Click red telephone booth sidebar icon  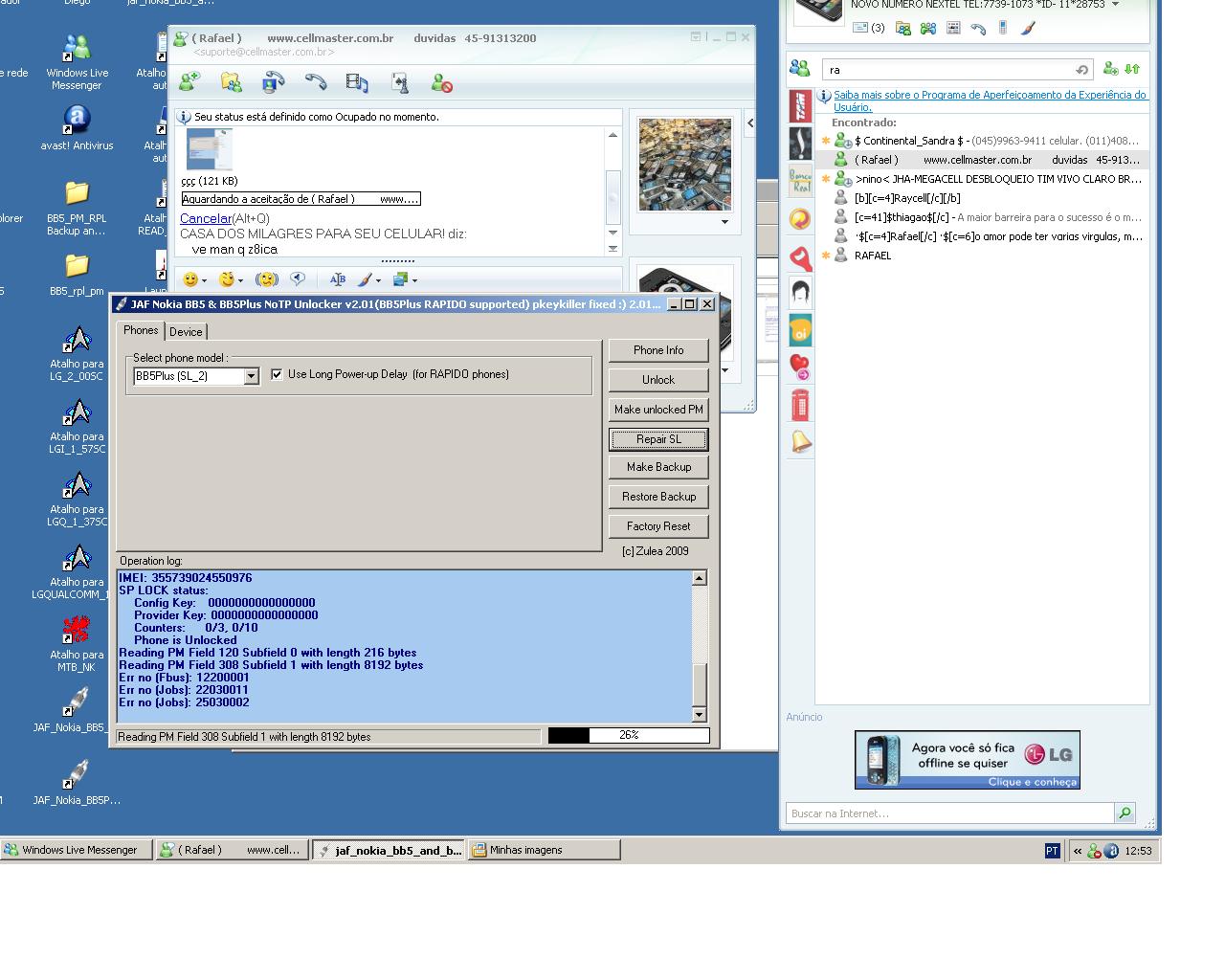click(x=800, y=405)
